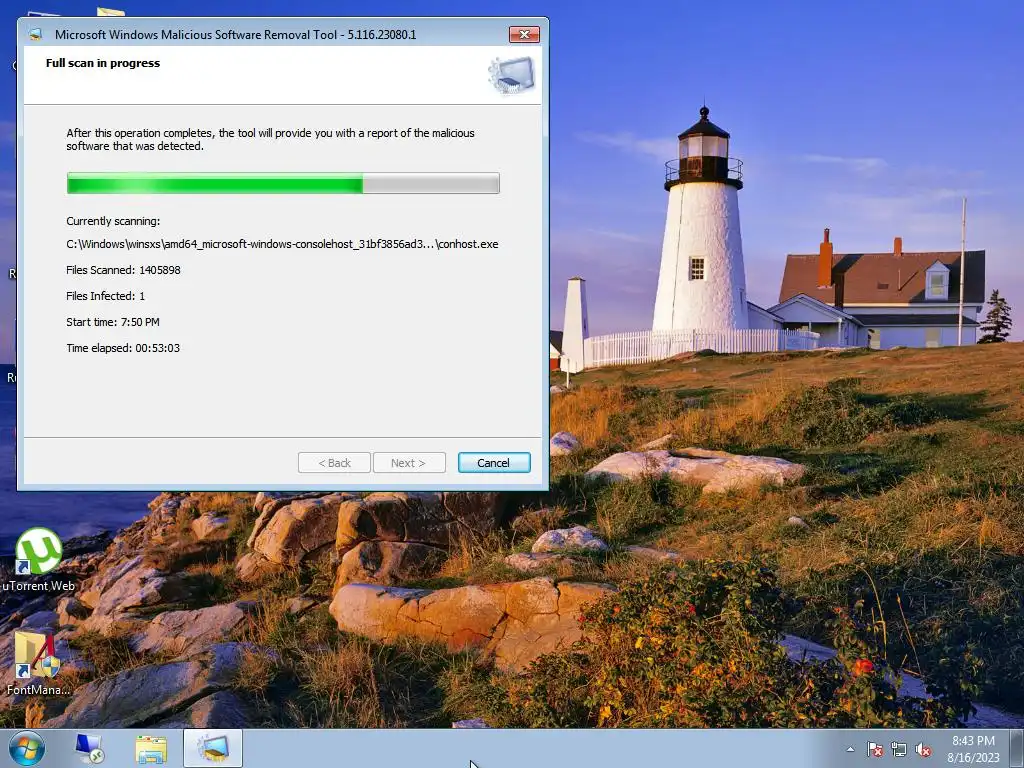Click the Currently scanning label

click(x=113, y=221)
